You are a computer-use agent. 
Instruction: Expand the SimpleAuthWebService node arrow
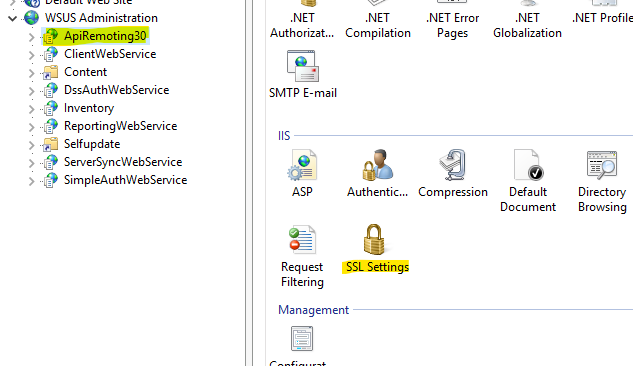(31, 181)
